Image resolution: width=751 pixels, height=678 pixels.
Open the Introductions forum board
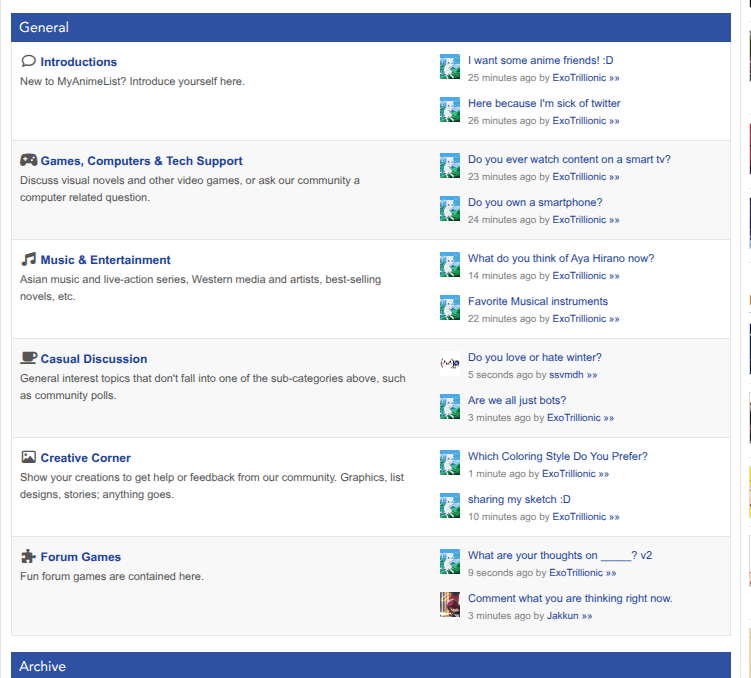click(x=78, y=62)
